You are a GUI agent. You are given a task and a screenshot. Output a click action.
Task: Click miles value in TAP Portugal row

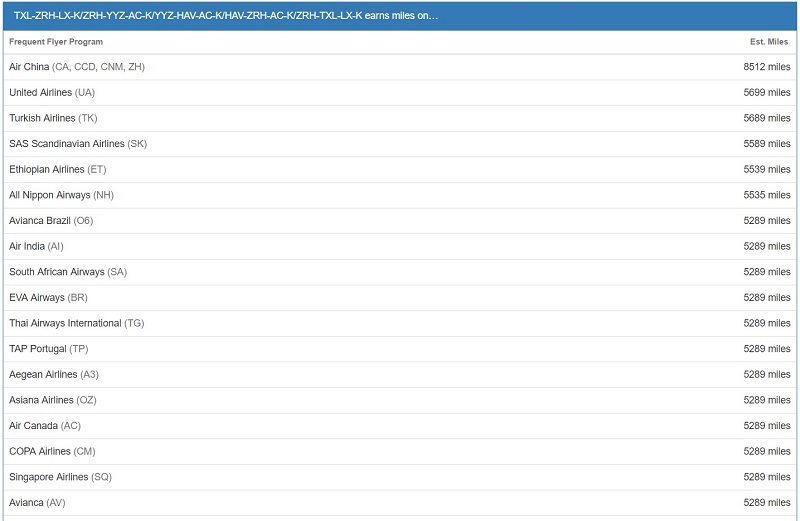pyautogui.click(x=767, y=349)
